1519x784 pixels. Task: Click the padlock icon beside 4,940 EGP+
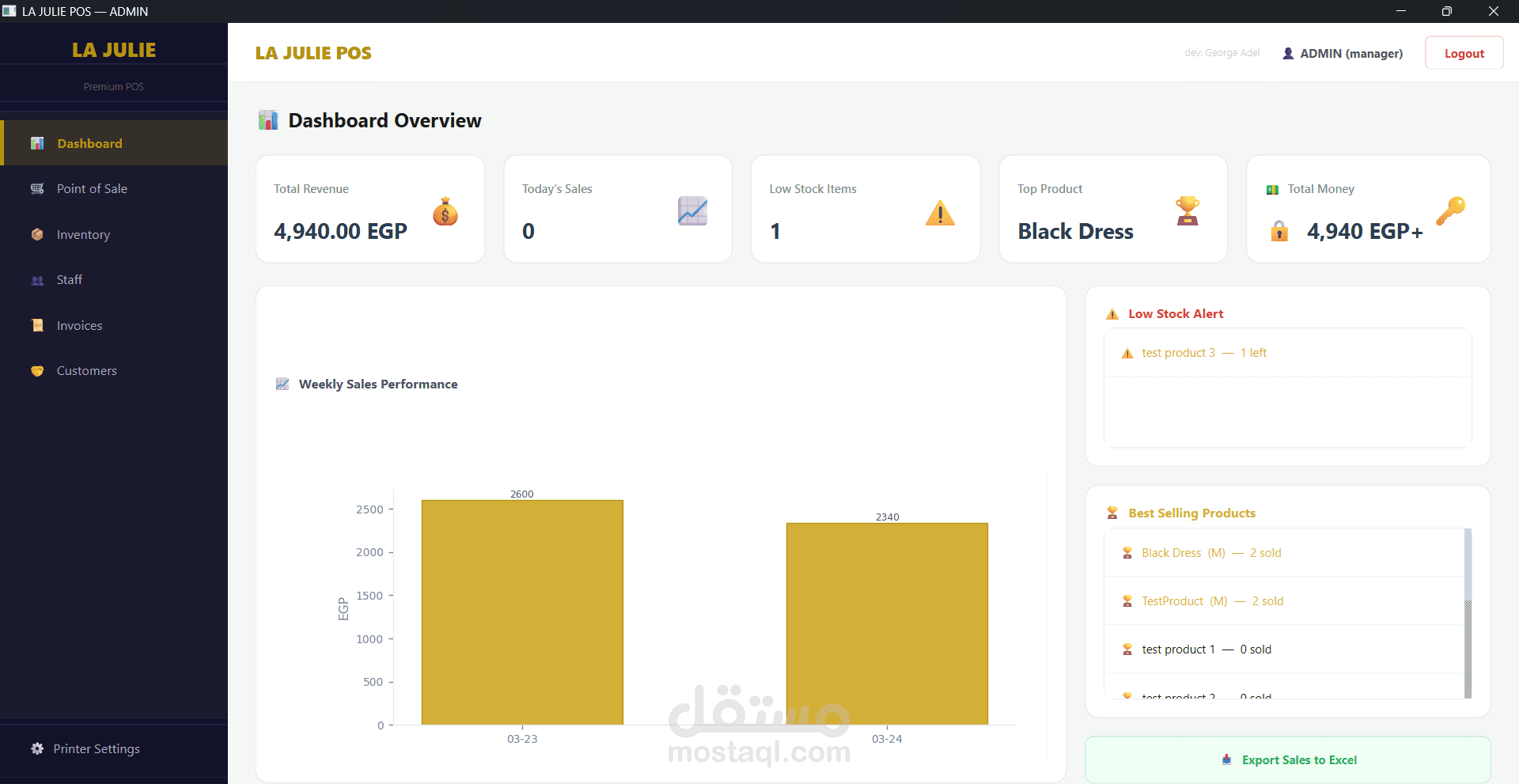coord(1279,231)
